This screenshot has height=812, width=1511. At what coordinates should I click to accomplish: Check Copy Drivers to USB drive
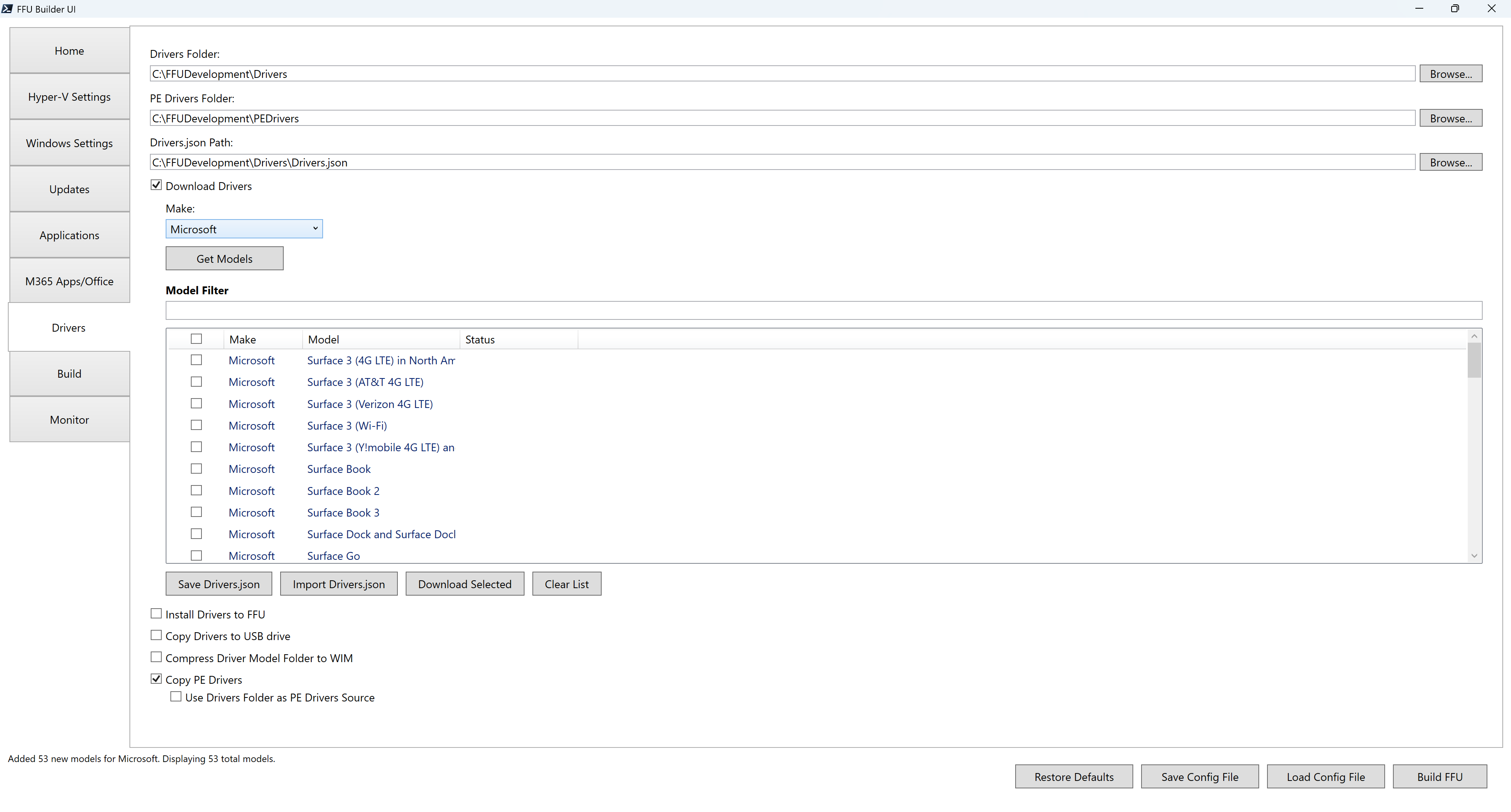156,635
